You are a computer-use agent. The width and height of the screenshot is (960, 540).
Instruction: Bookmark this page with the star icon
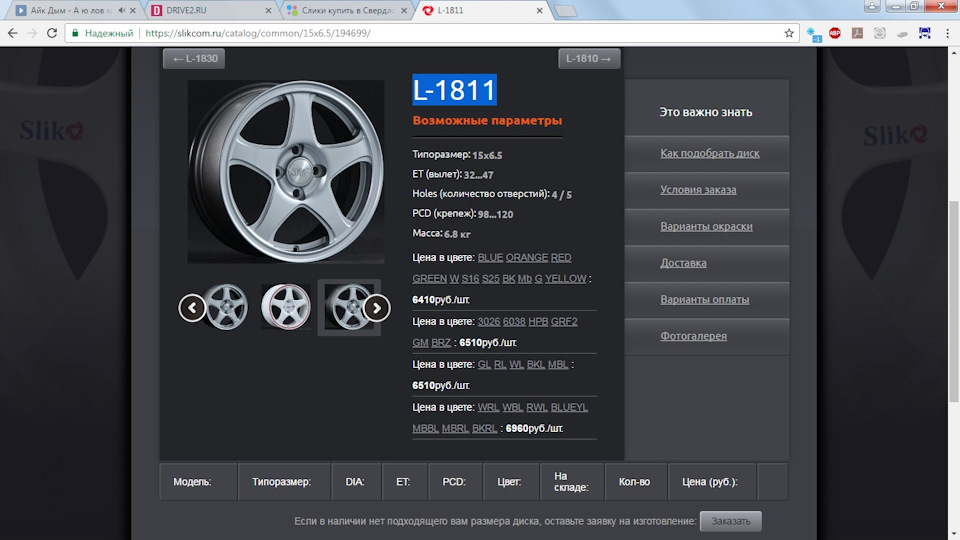[x=789, y=33]
